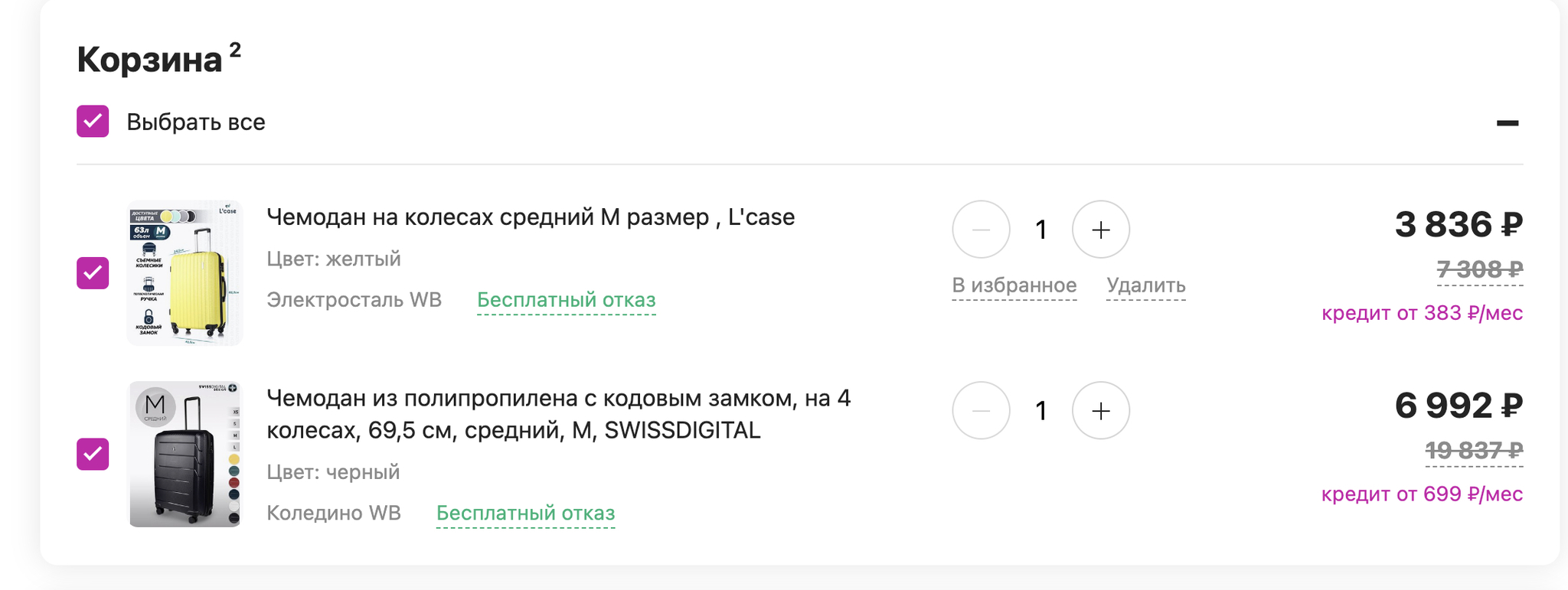This screenshot has height=590, width=1568.
Task: Open 'Бесплатный отказ' info for Электросталь item
Action: 566,300
